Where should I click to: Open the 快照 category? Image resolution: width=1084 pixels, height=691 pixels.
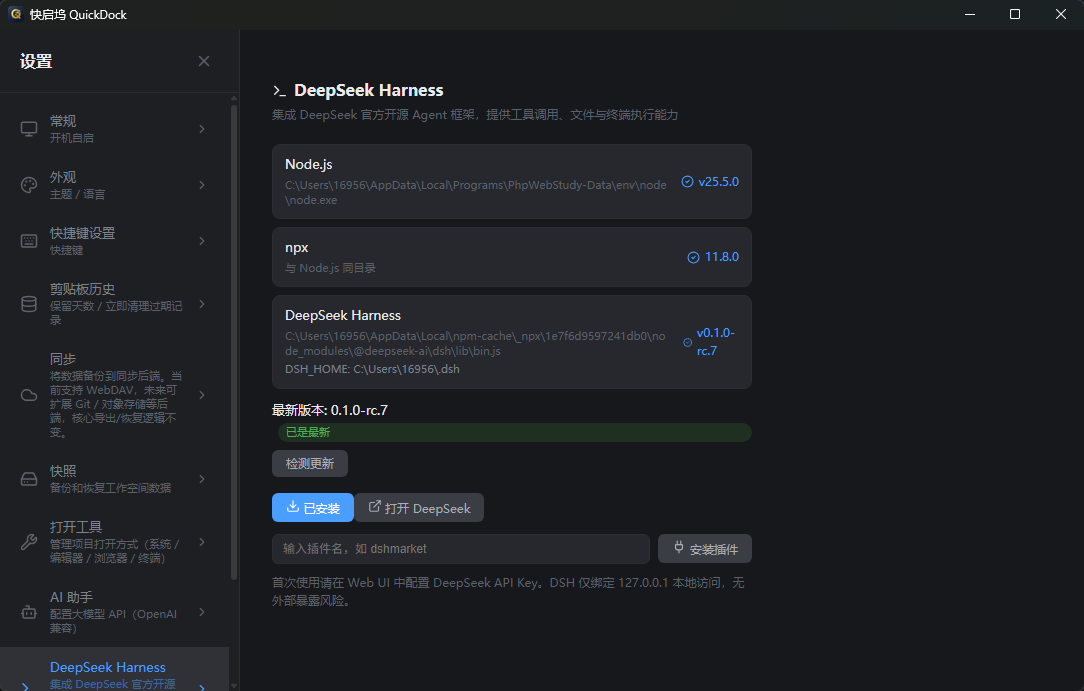pyautogui.click(x=115, y=479)
